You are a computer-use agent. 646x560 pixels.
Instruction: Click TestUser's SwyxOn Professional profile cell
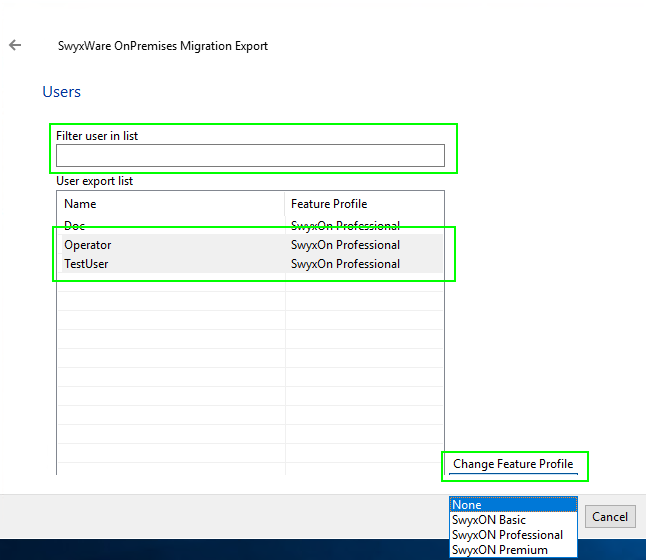(x=345, y=264)
